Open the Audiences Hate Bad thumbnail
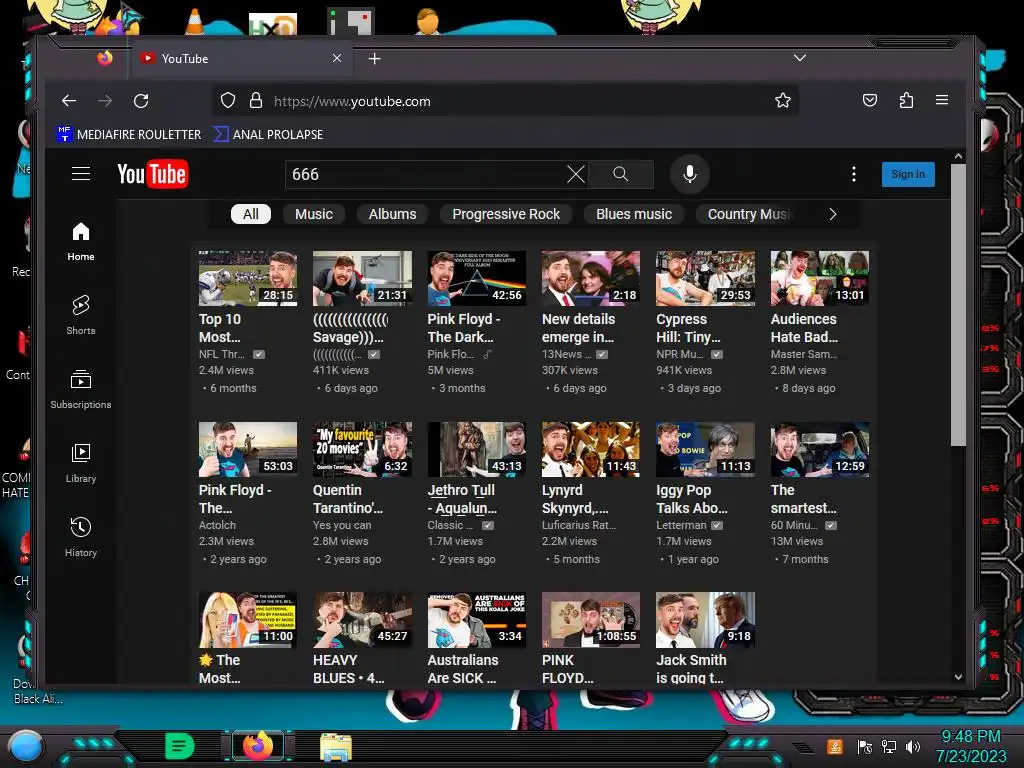 tap(820, 278)
